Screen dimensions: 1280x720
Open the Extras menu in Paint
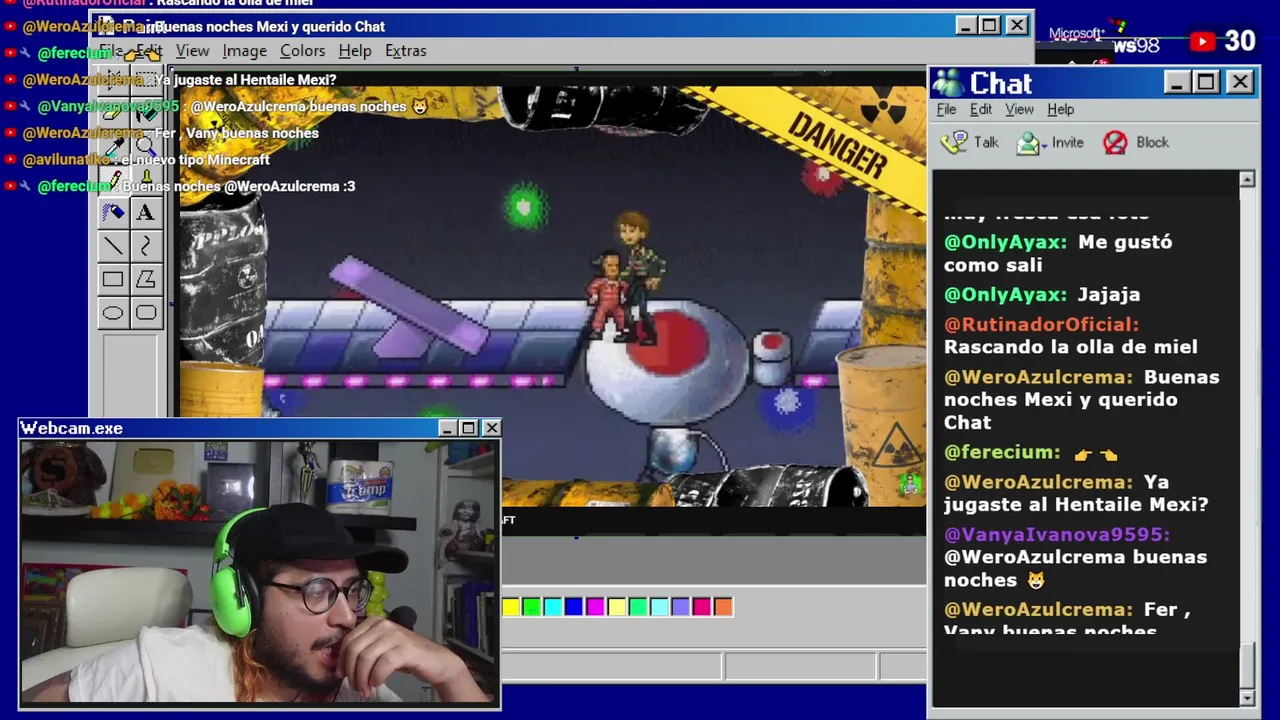tap(405, 51)
